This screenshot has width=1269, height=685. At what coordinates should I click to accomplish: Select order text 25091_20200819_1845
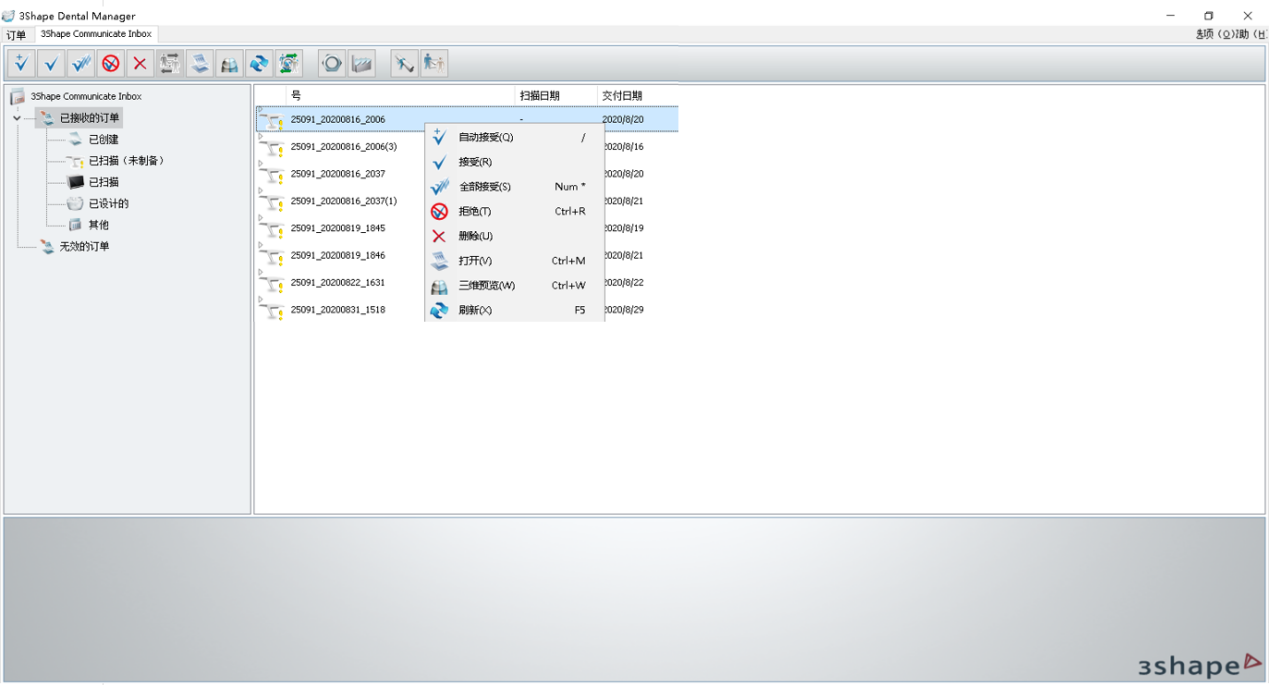pyautogui.click(x=338, y=228)
